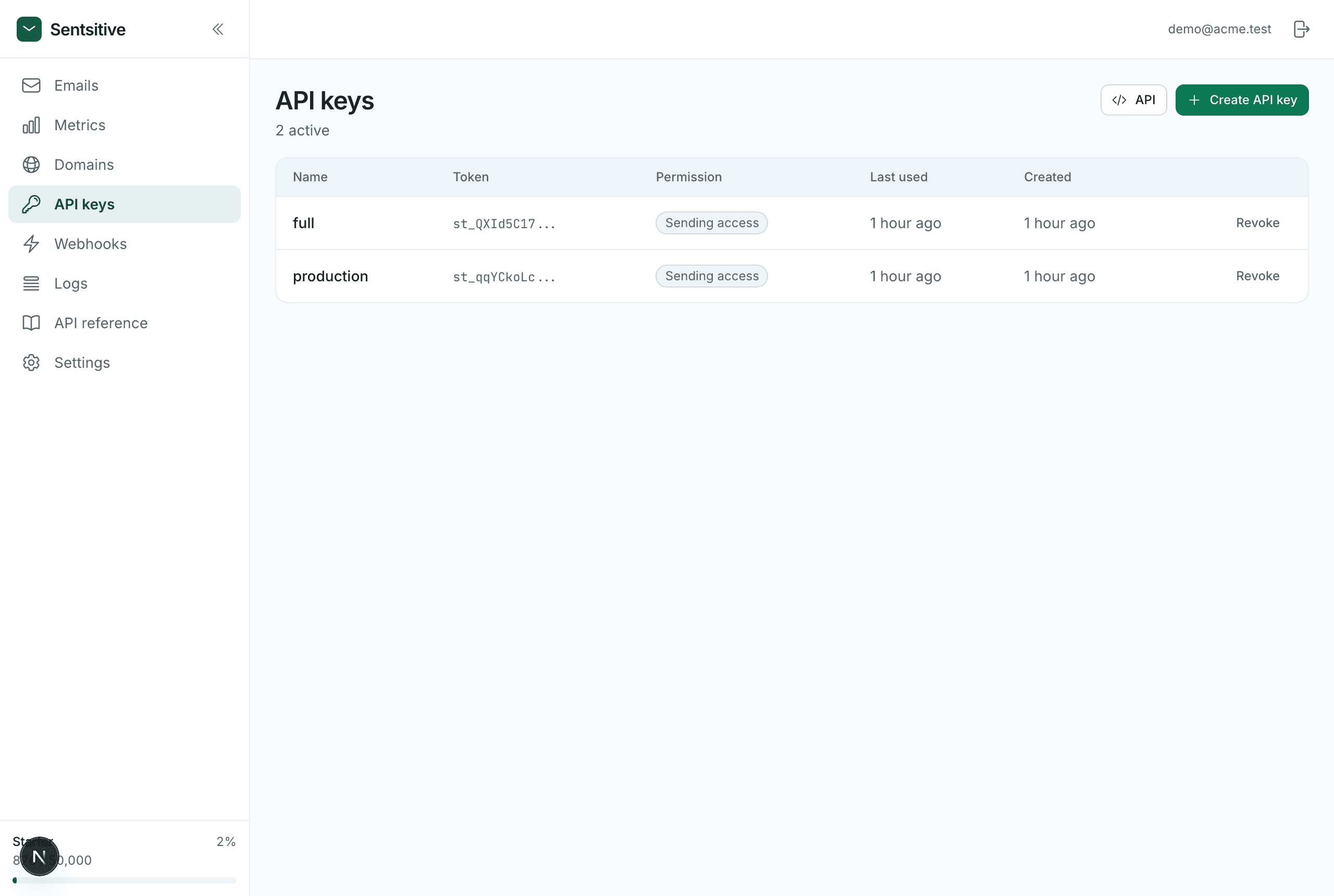Click the 2% usage label
Screen dimensions: 1334x896
(226, 842)
